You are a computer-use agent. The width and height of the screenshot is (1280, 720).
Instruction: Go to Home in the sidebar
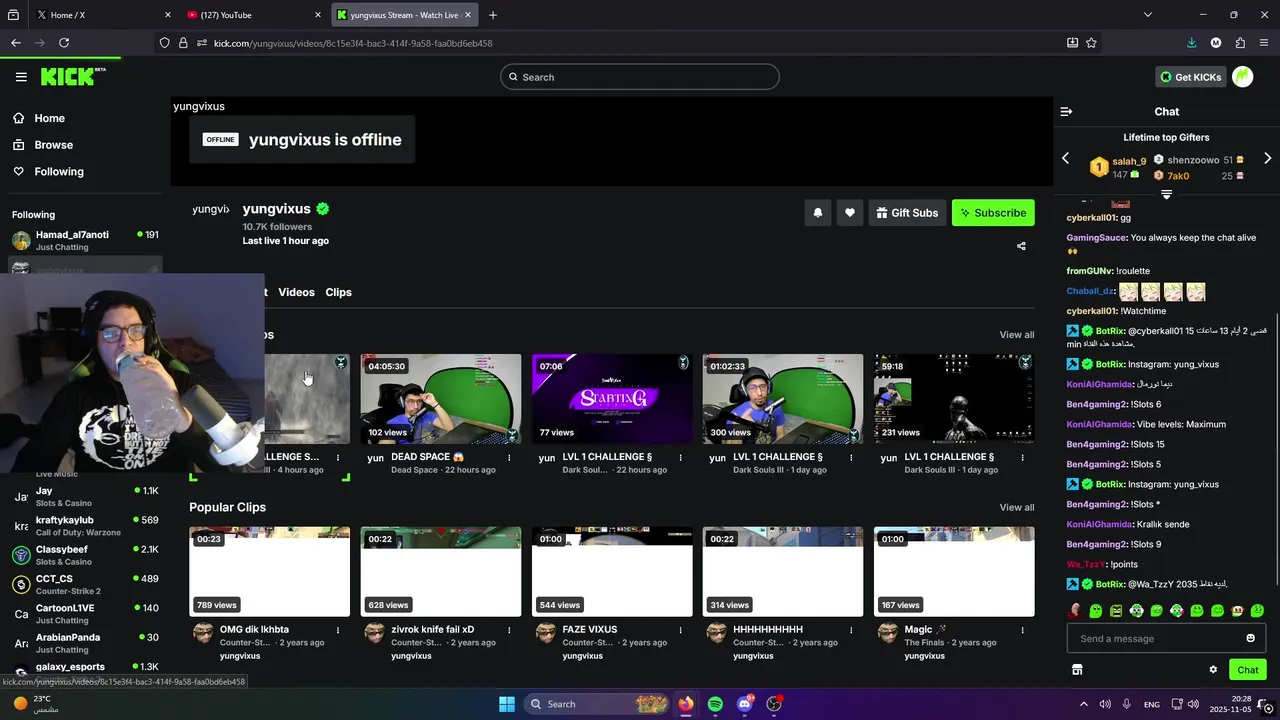click(49, 118)
